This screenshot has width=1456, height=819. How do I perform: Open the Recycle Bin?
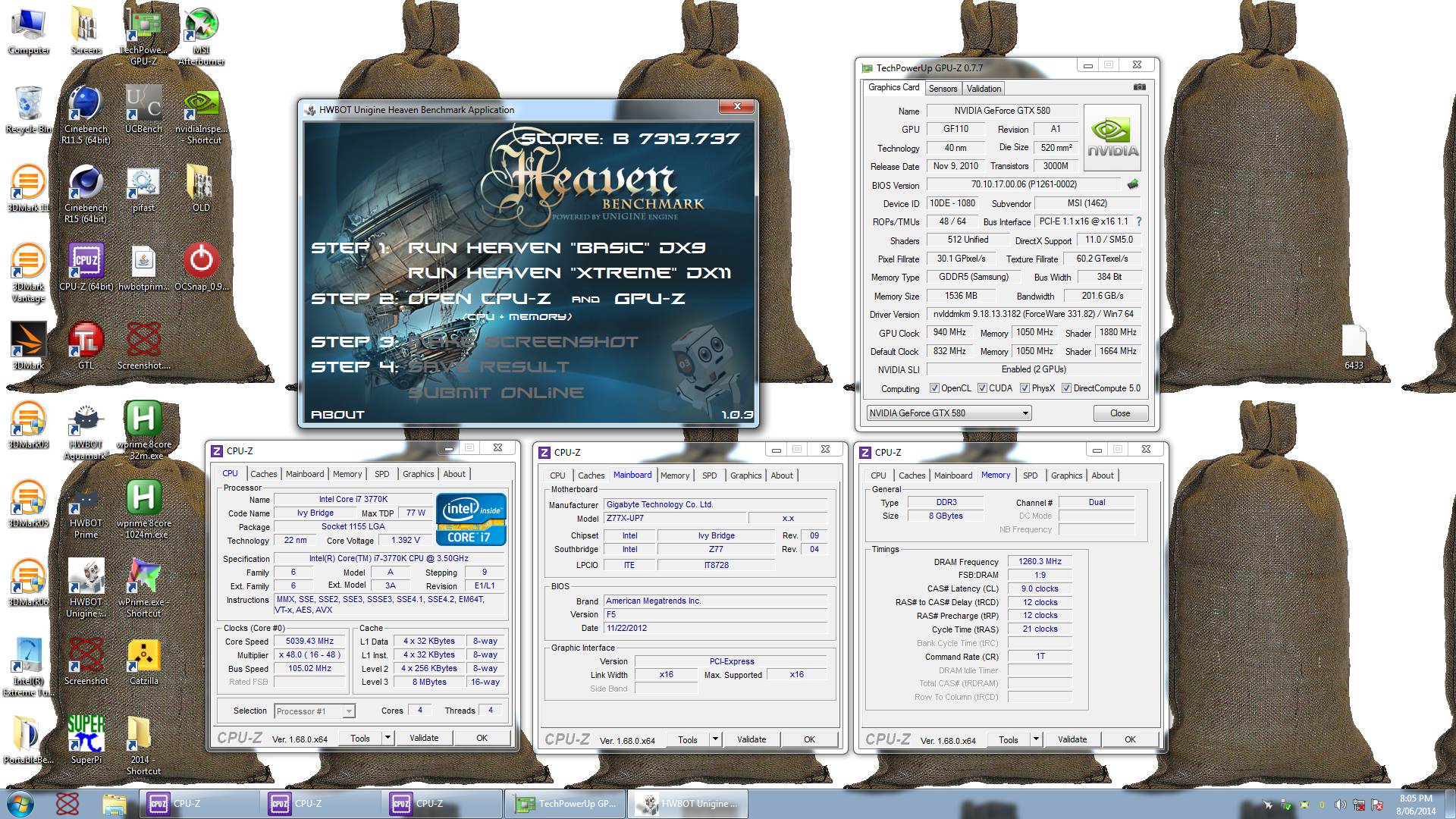click(x=29, y=110)
